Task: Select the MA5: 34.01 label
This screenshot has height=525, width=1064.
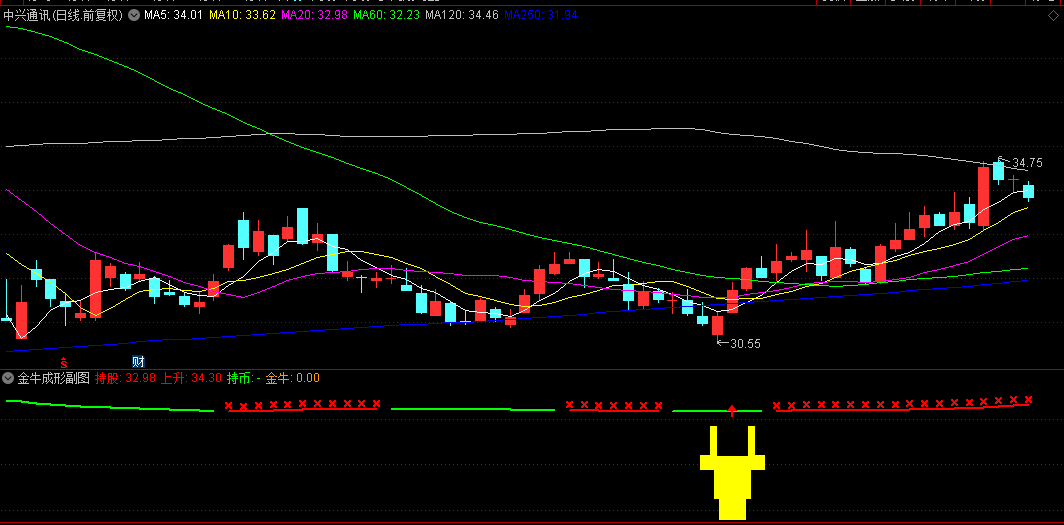Action: click(173, 14)
